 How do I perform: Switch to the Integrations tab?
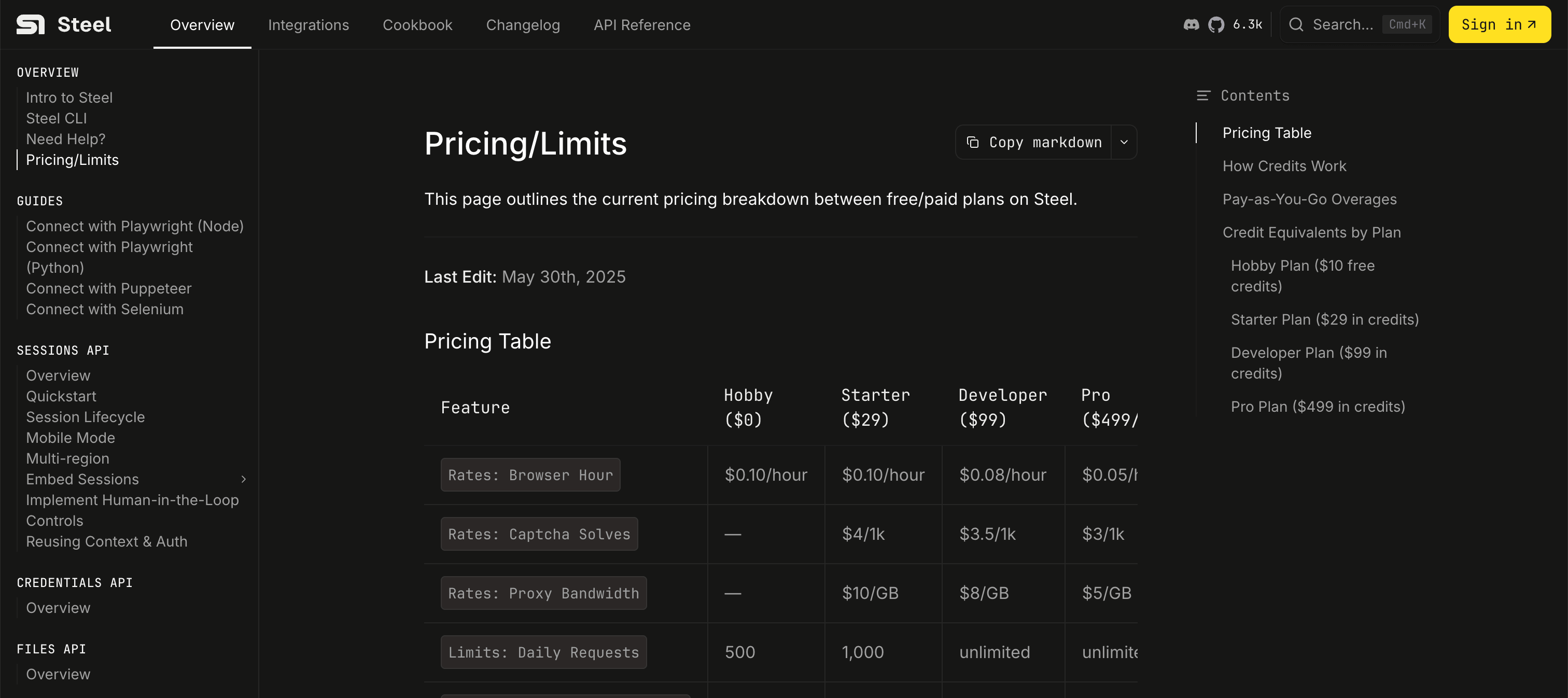309,25
